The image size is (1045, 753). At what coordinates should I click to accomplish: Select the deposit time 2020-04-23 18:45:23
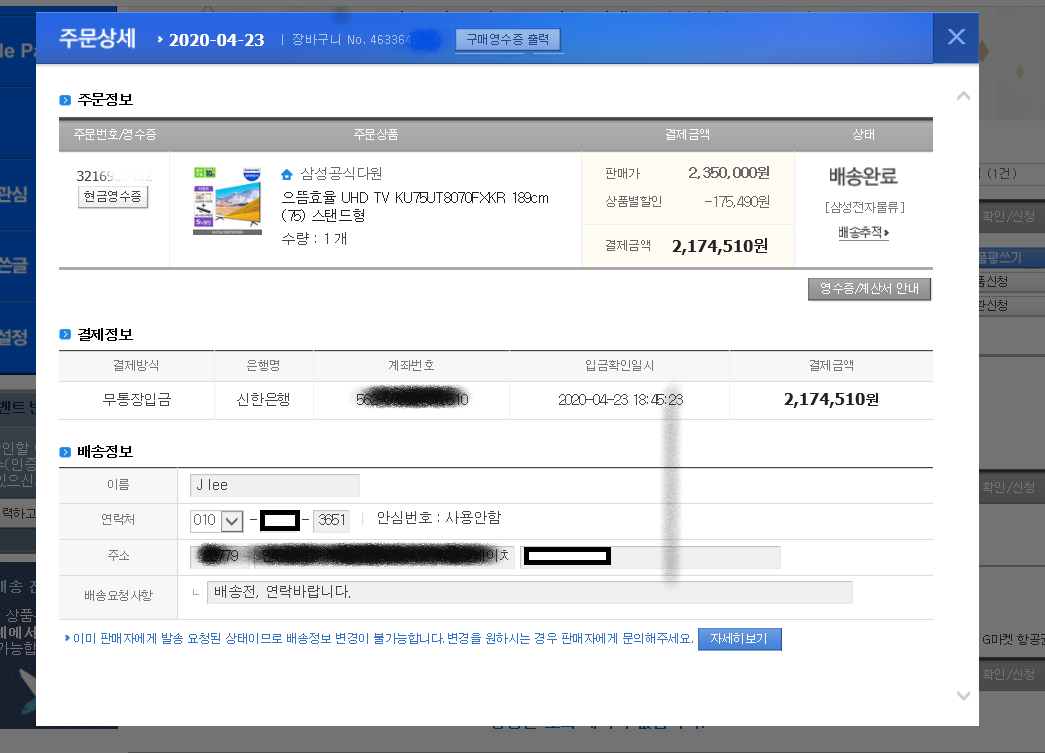click(620, 400)
